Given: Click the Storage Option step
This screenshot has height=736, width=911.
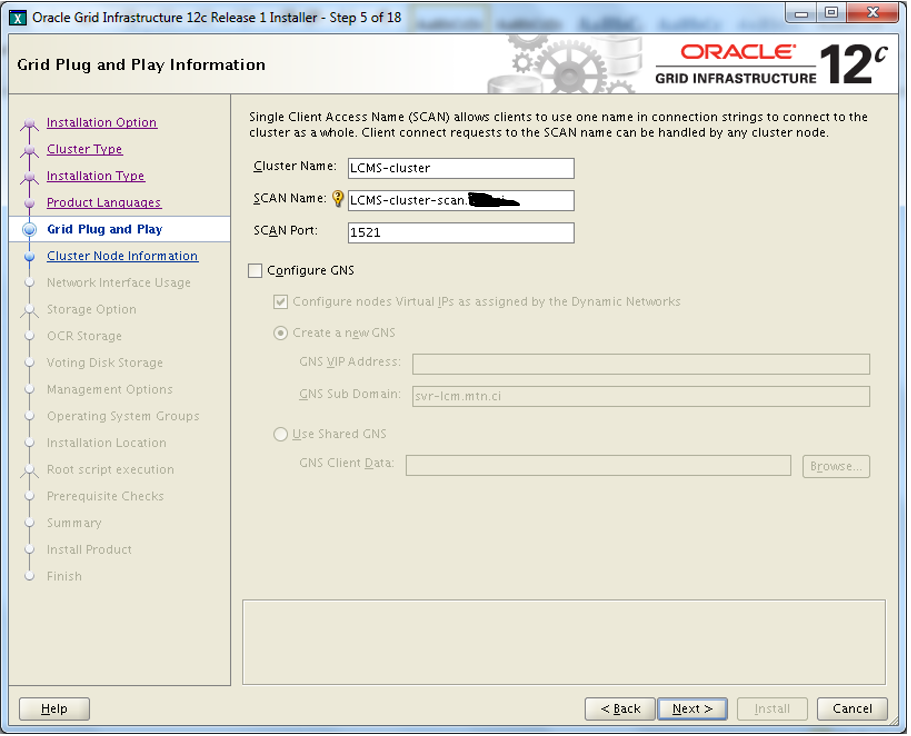Looking at the screenshot, I should click(x=91, y=310).
